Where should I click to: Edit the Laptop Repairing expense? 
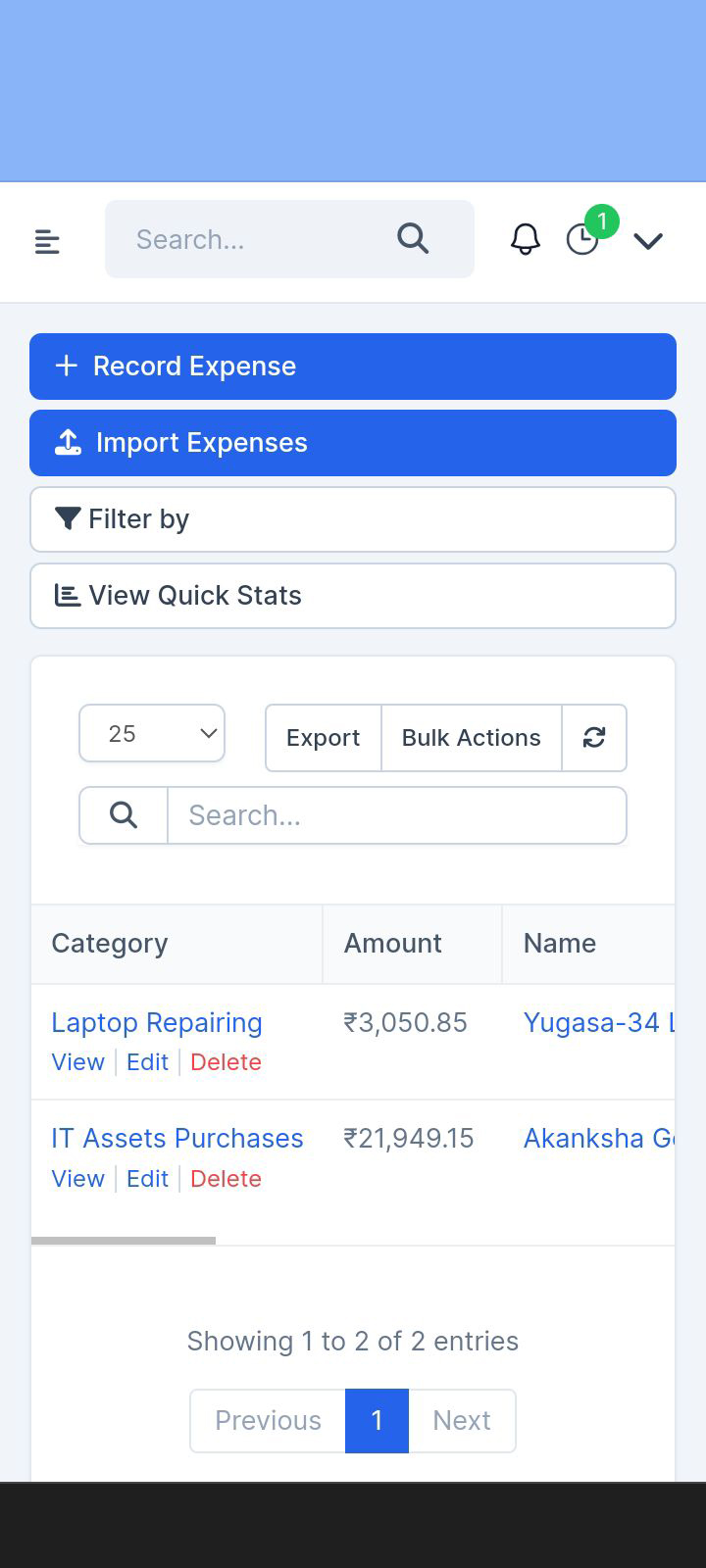pos(147,1062)
